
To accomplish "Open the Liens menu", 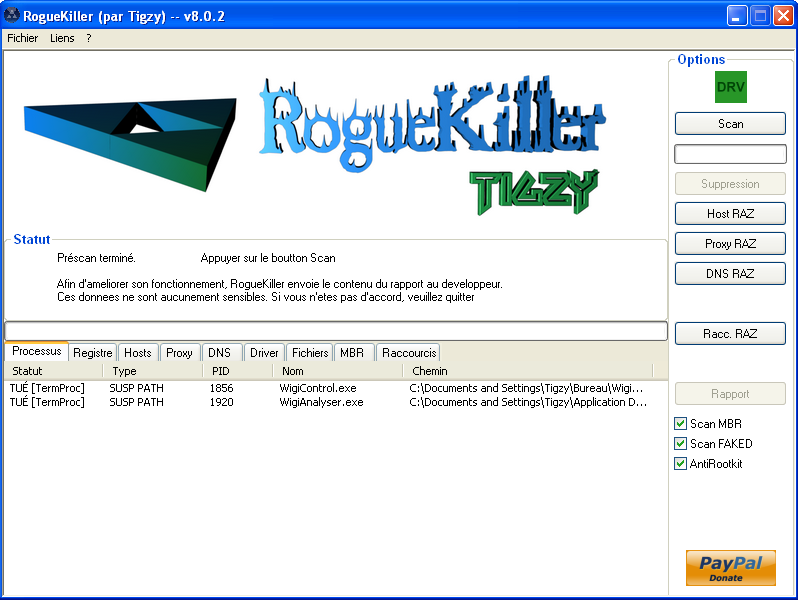I will [62, 38].
